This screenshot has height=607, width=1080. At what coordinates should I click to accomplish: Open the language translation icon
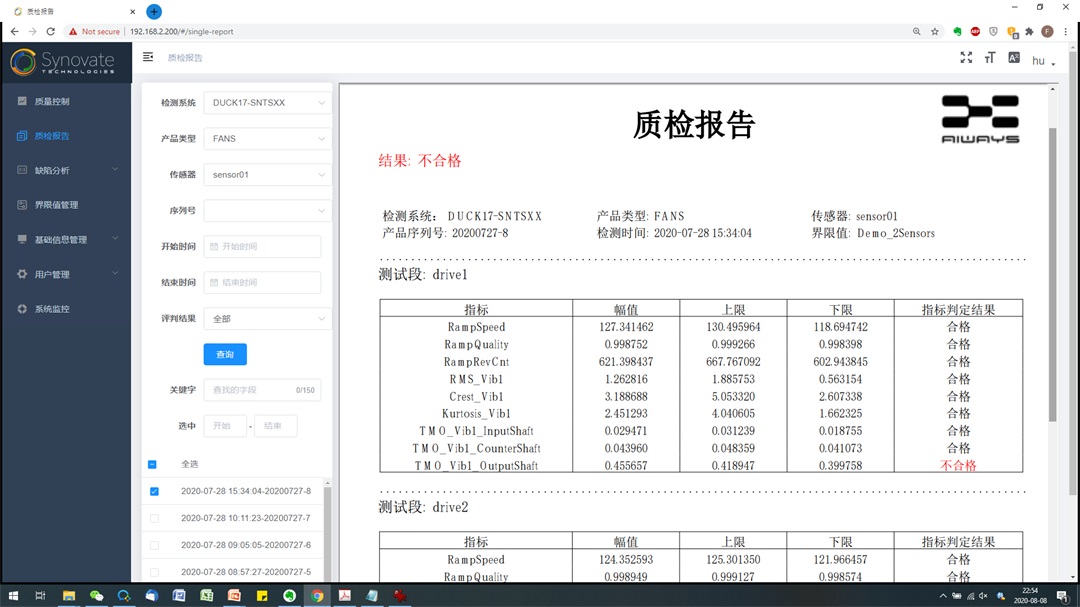(1014, 58)
